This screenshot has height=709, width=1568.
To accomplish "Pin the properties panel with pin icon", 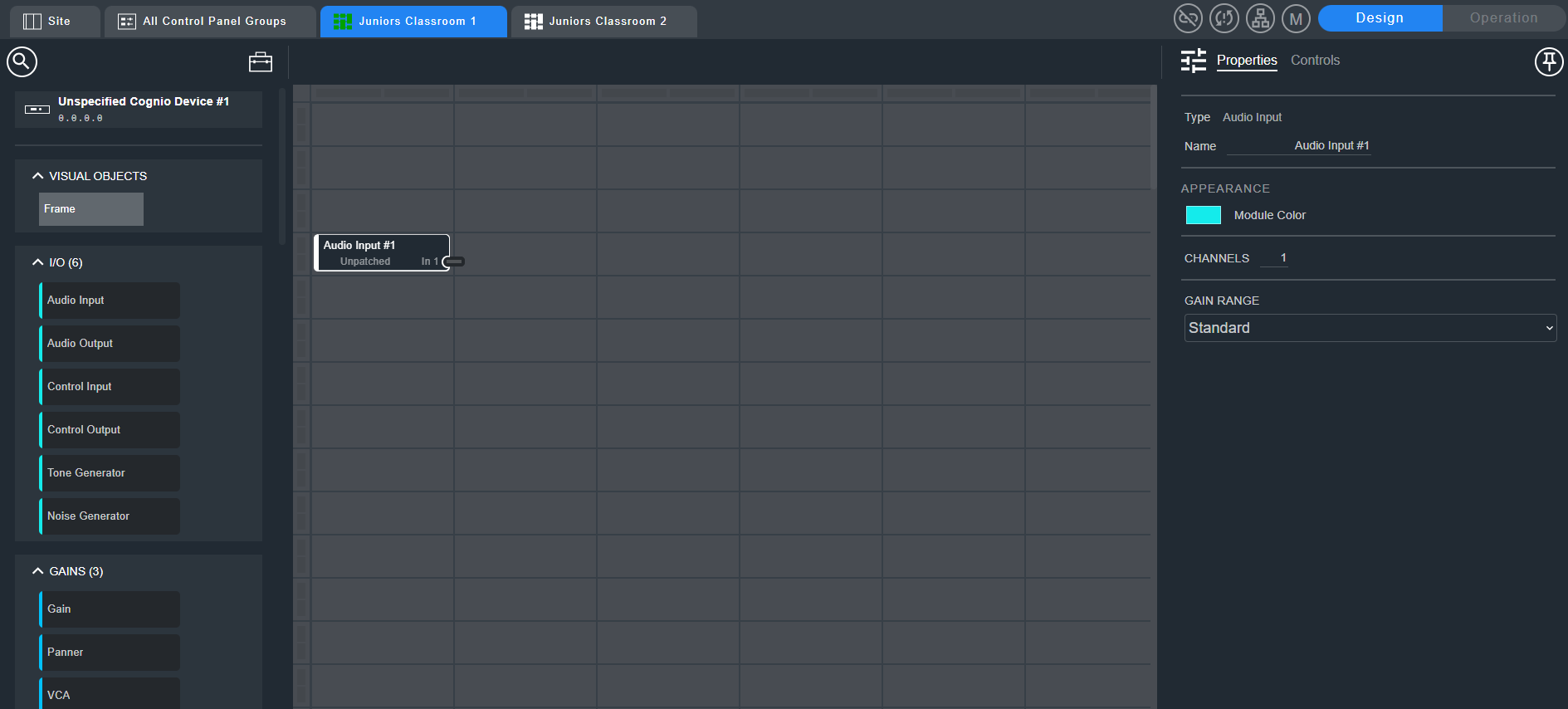I will (1549, 61).
